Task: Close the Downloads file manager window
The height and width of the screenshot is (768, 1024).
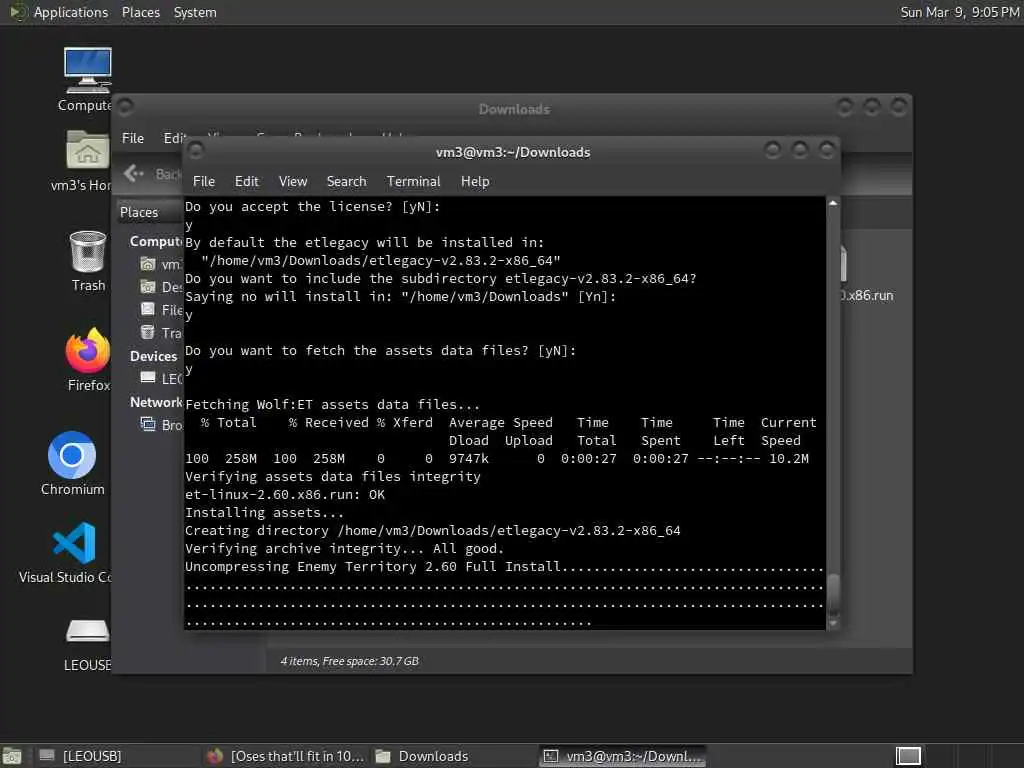Action: click(x=899, y=106)
